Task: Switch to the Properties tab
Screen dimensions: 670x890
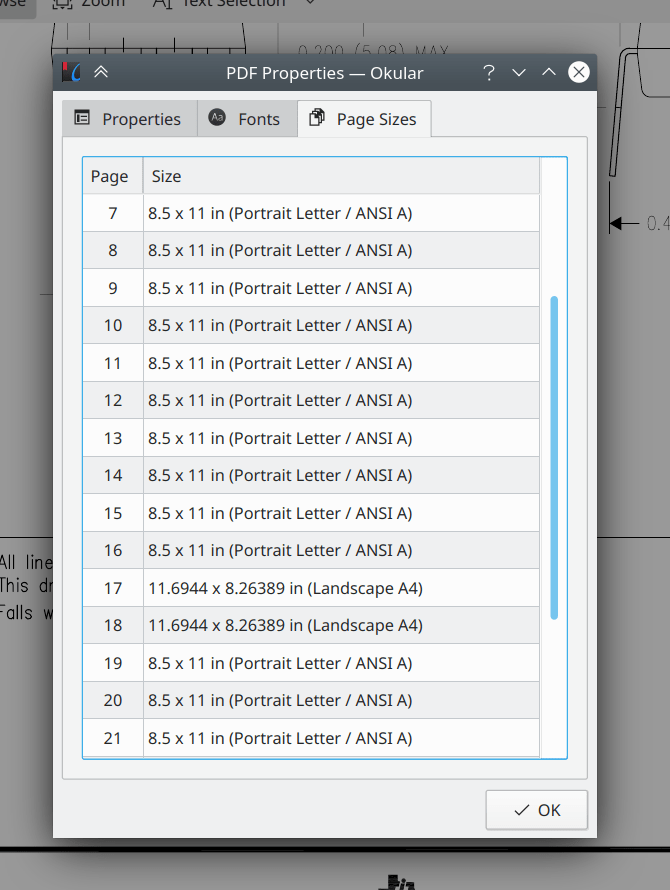Action: point(128,119)
